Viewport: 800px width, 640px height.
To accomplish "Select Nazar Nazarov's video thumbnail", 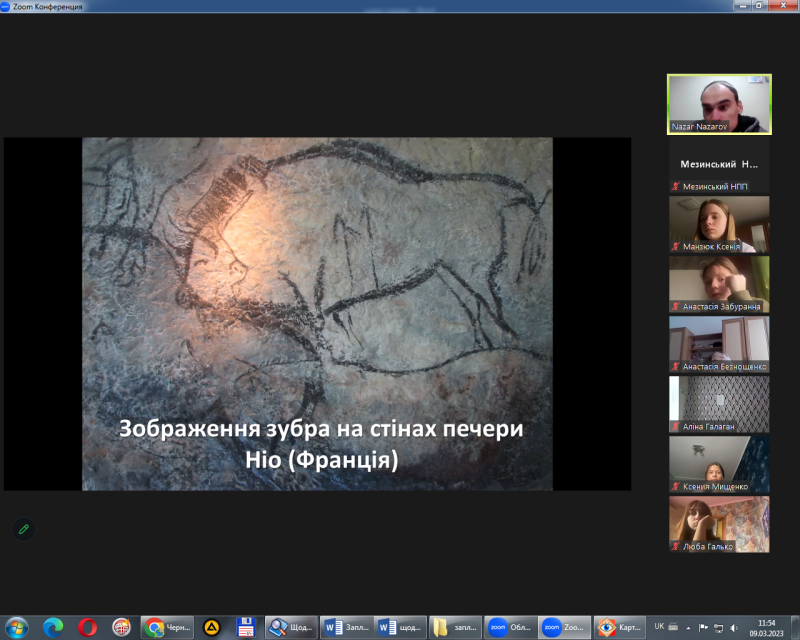I will pyautogui.click(x=719, y=104).
